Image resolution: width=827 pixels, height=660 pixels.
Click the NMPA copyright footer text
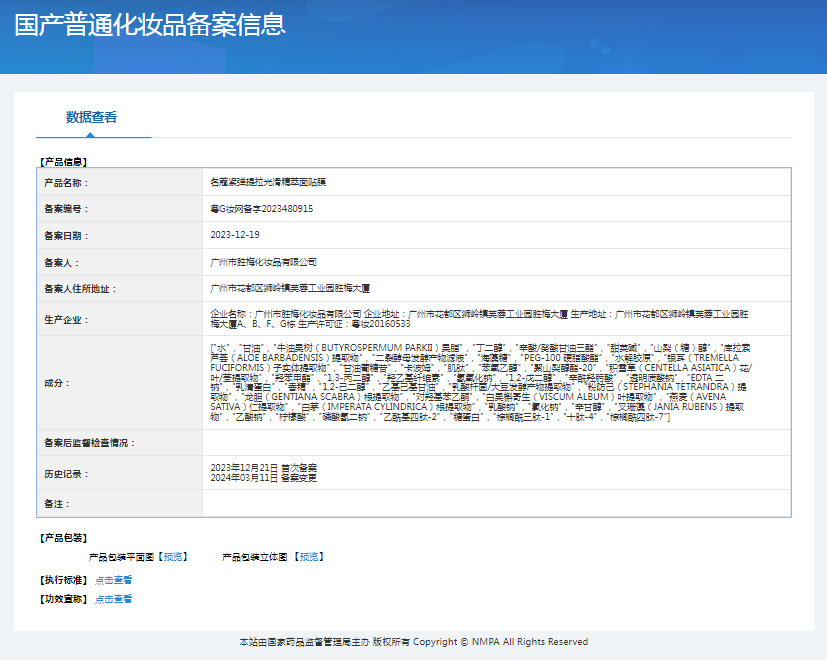click(413, 642)
